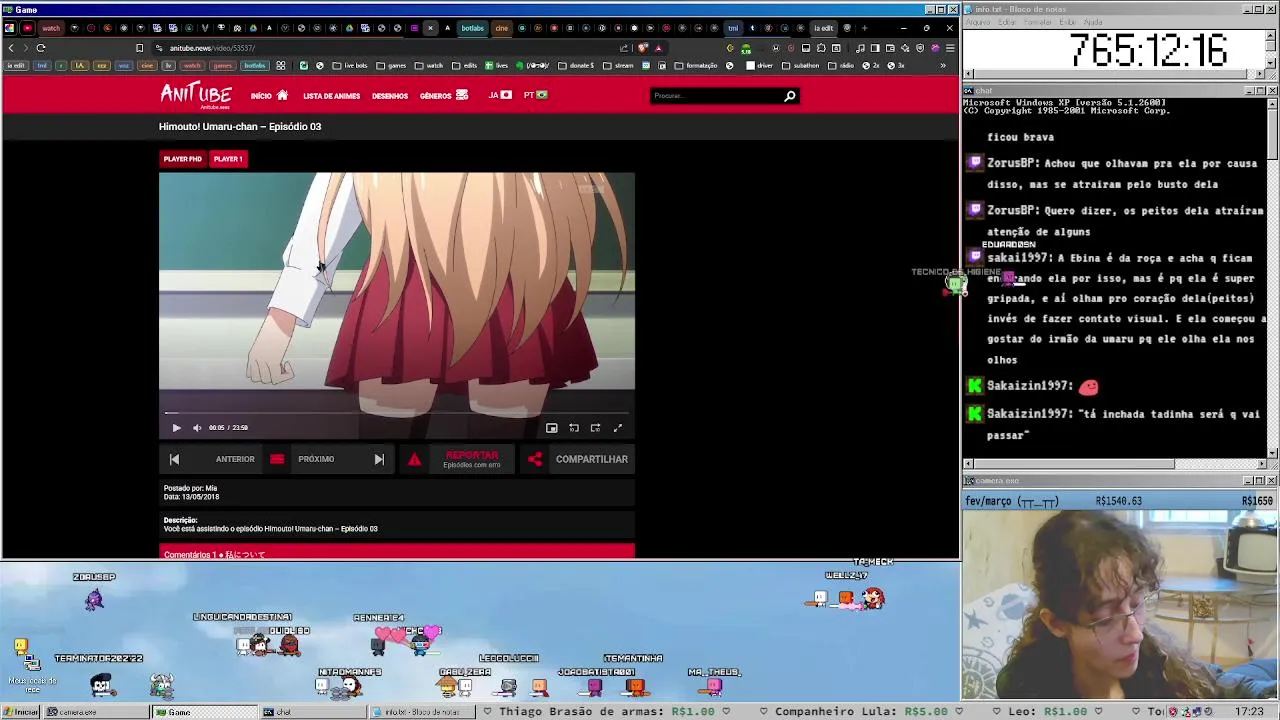Click the share page icon in address bar
Screen dimensions: 1280x720
point(624,48)
